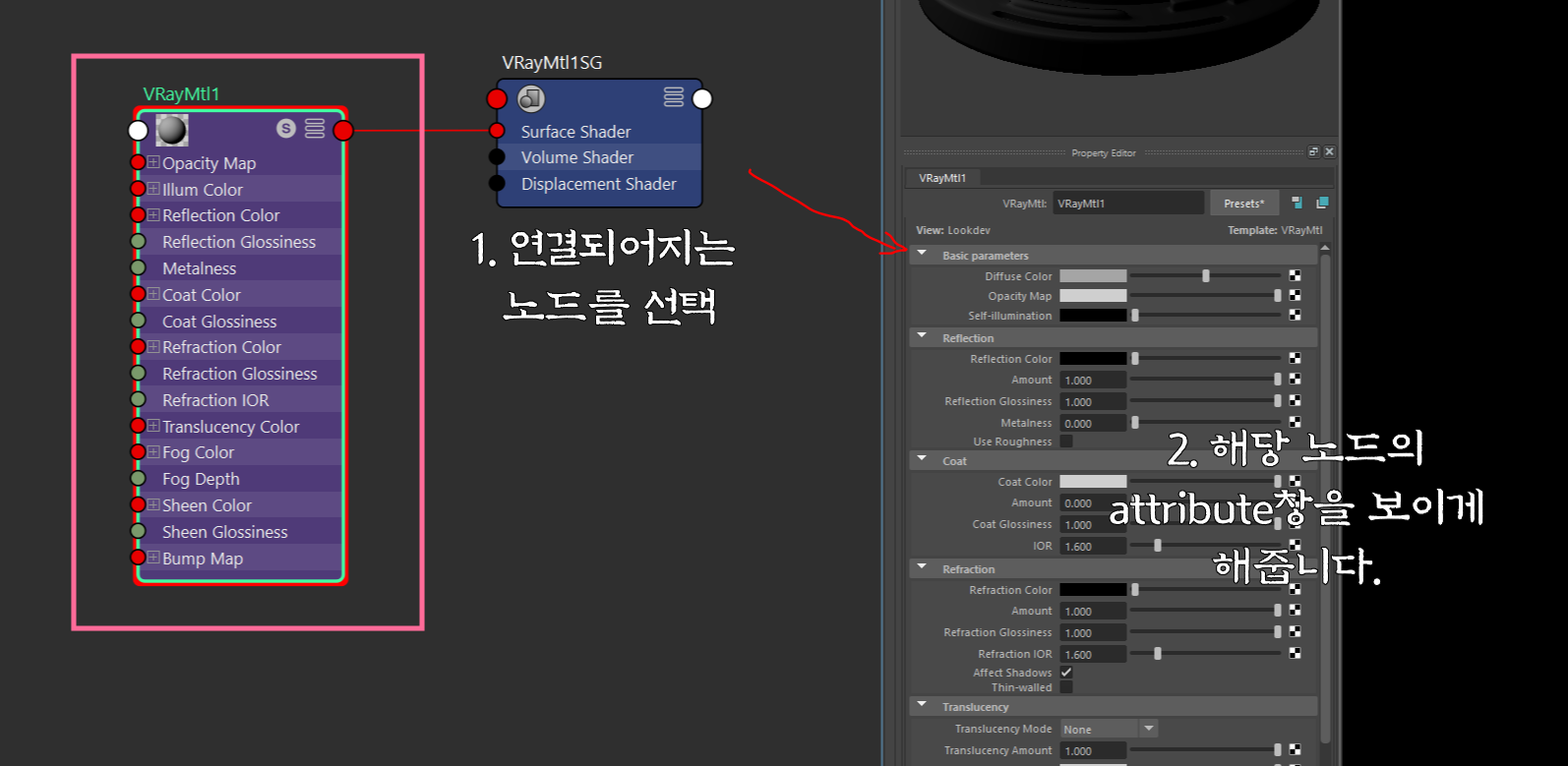Click the VRayMtl1SG shading group icon

pos(531,98)
